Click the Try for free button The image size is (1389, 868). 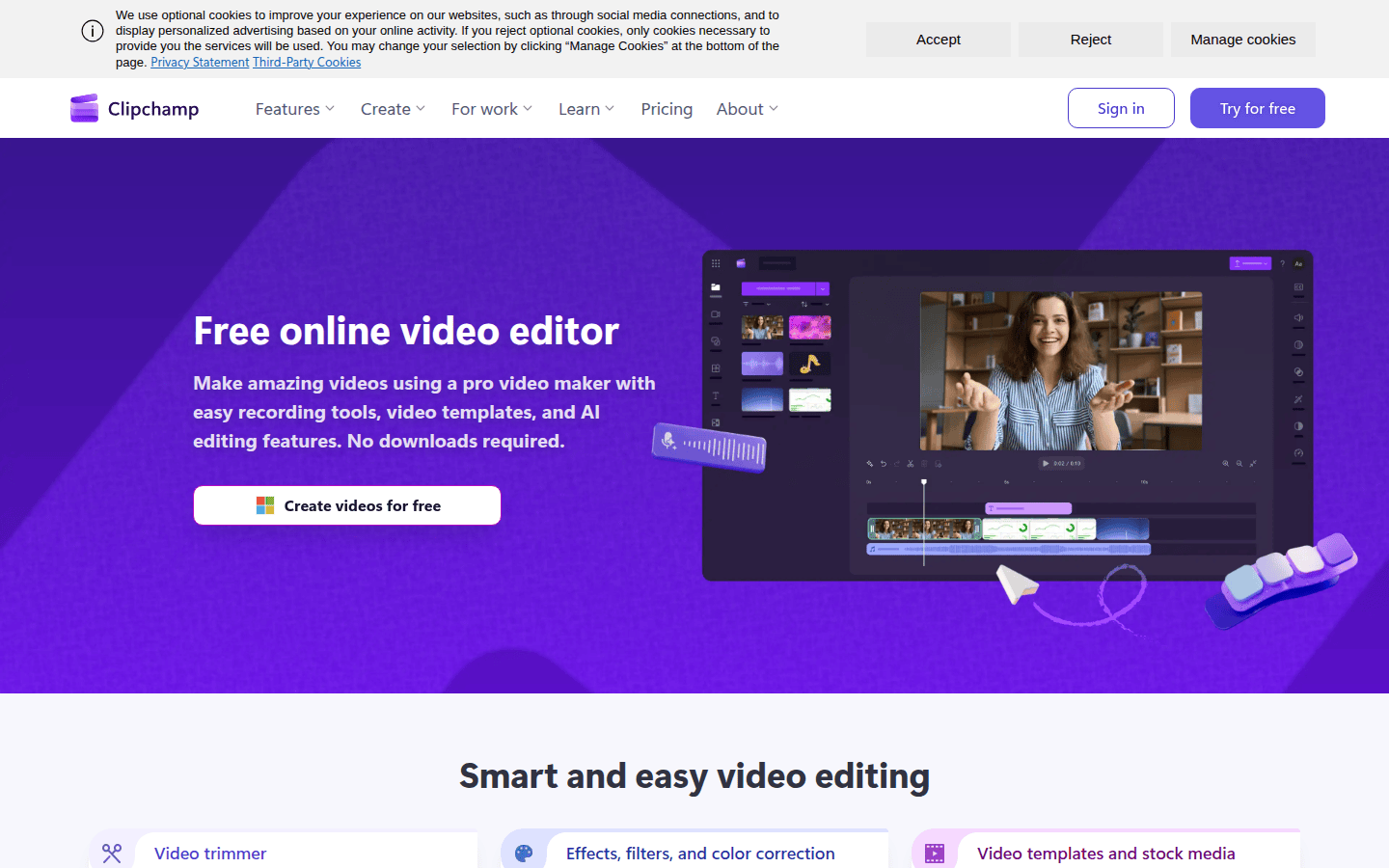coord(1257,108)
